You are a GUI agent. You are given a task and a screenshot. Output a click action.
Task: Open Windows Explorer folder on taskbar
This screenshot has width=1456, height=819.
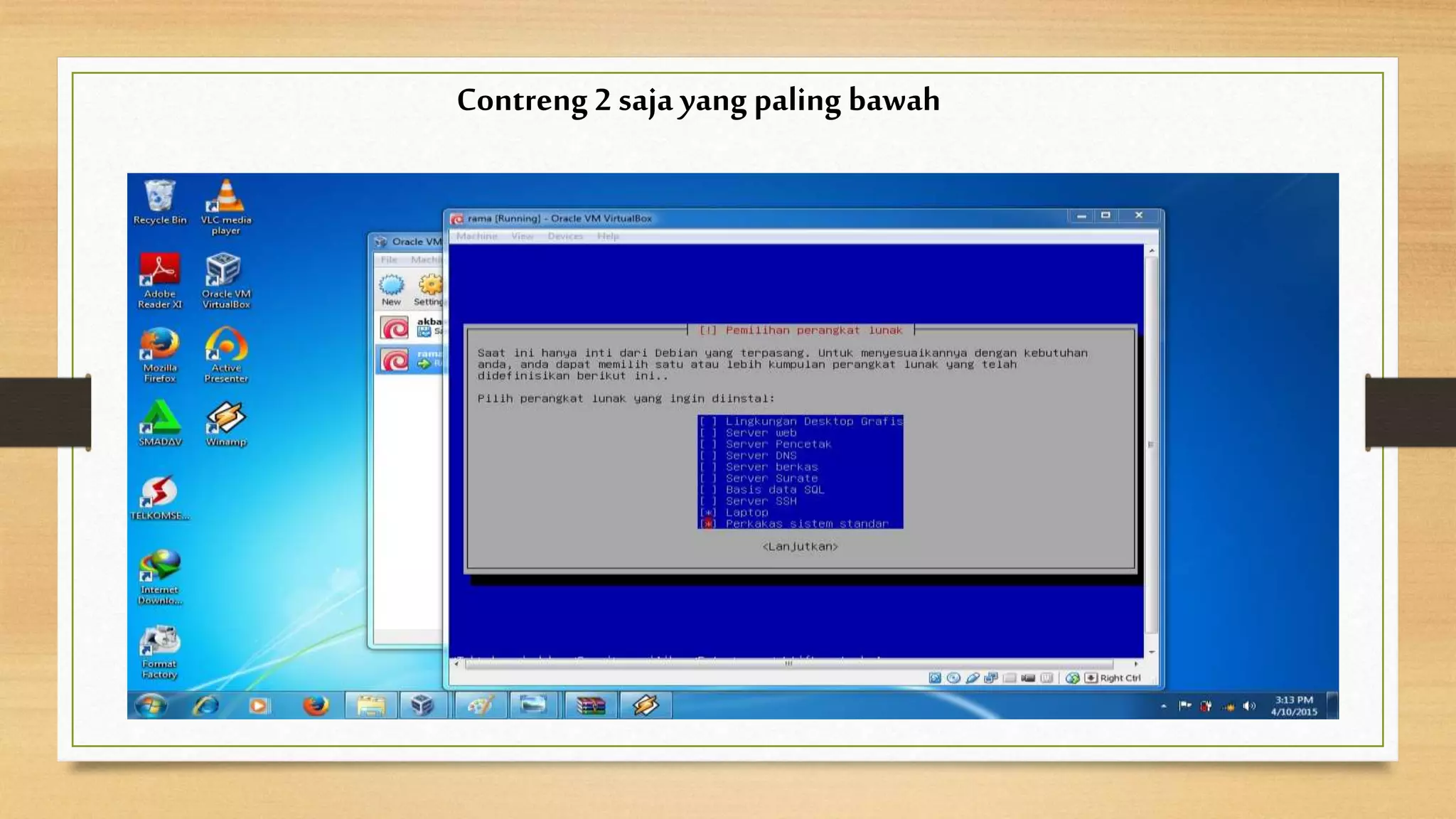(x=370, y=705)
